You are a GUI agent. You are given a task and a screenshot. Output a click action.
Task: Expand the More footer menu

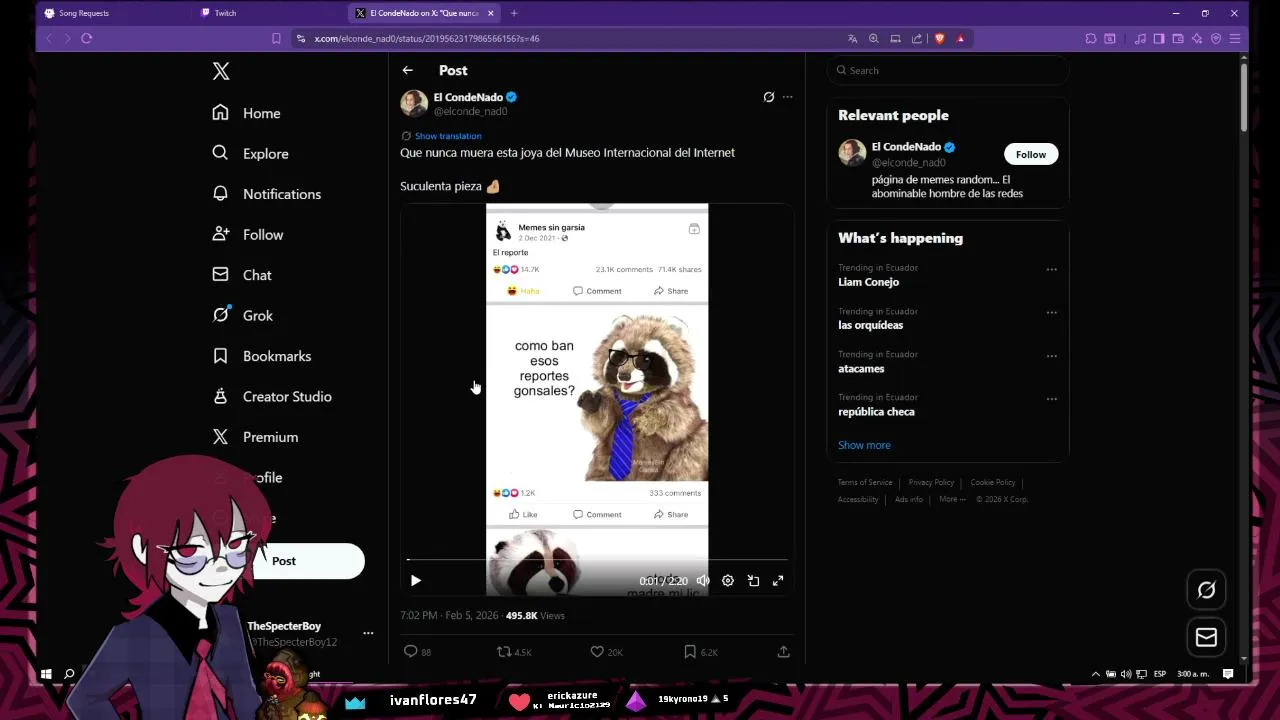tap(951, 499)
